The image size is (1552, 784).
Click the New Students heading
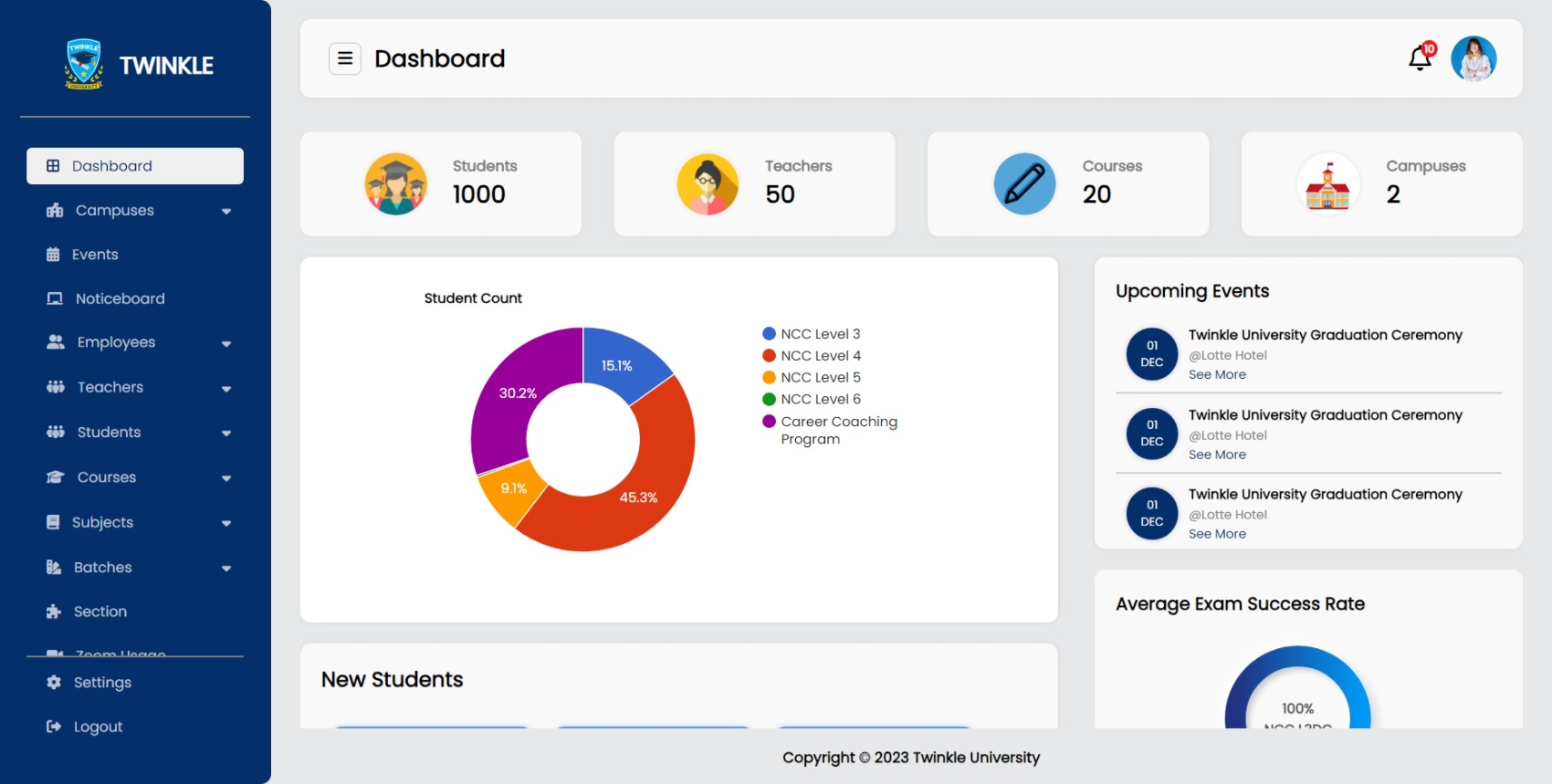coord(393,680)
